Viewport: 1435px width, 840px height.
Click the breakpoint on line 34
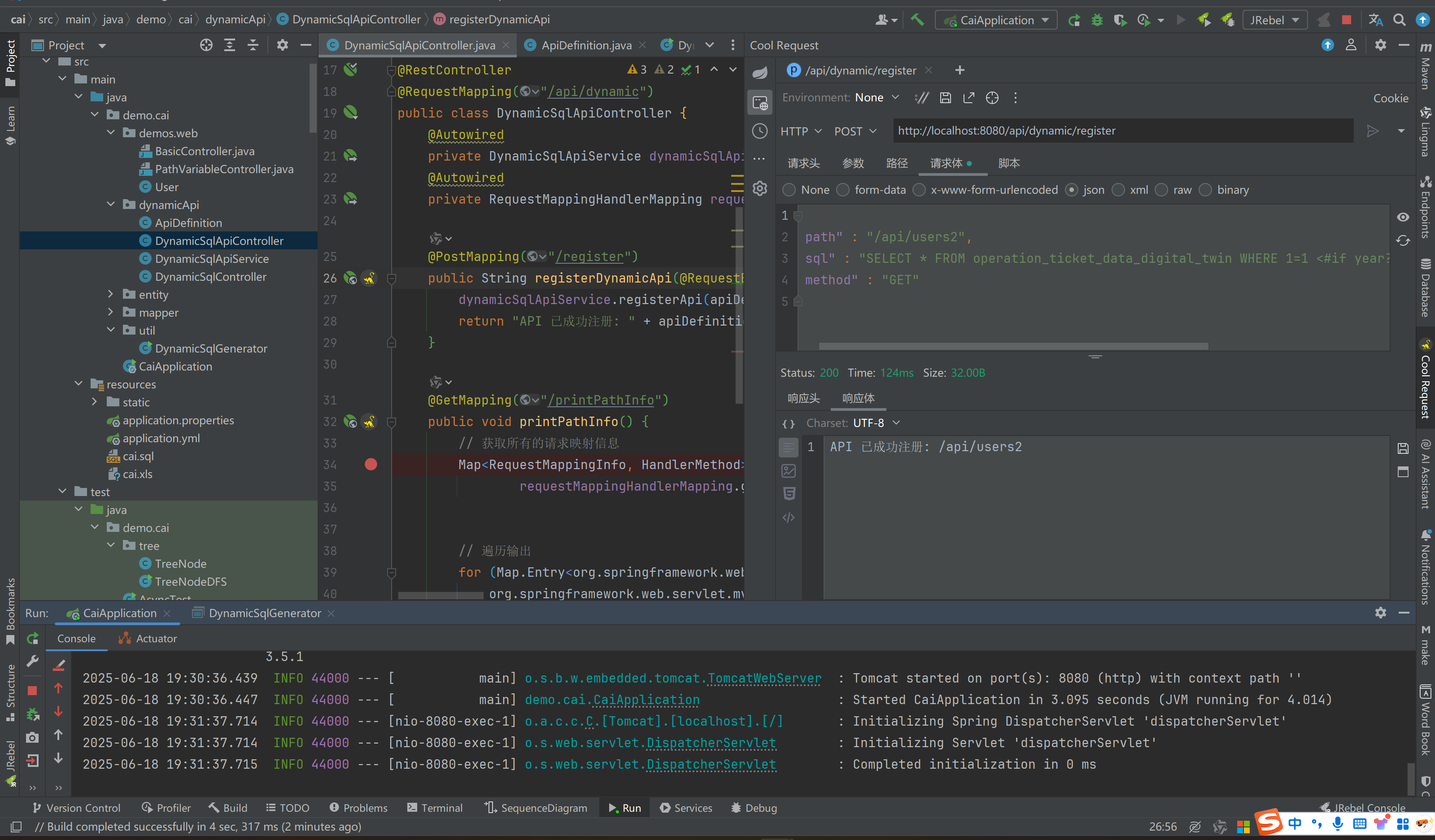371,465
